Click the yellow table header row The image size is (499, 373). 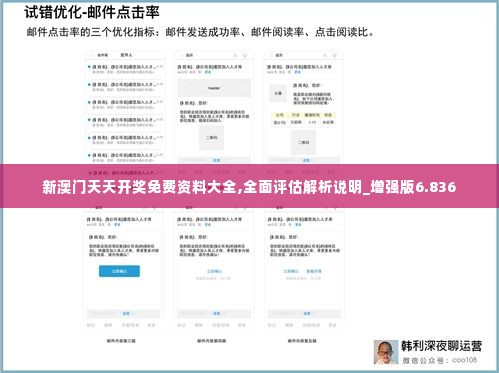(304, 115)
